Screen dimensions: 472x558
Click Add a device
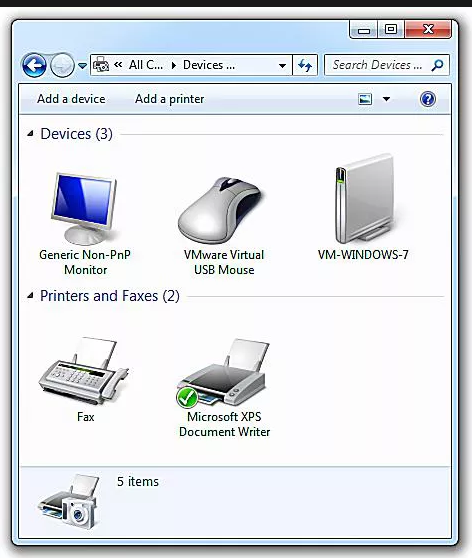point(71,99)
